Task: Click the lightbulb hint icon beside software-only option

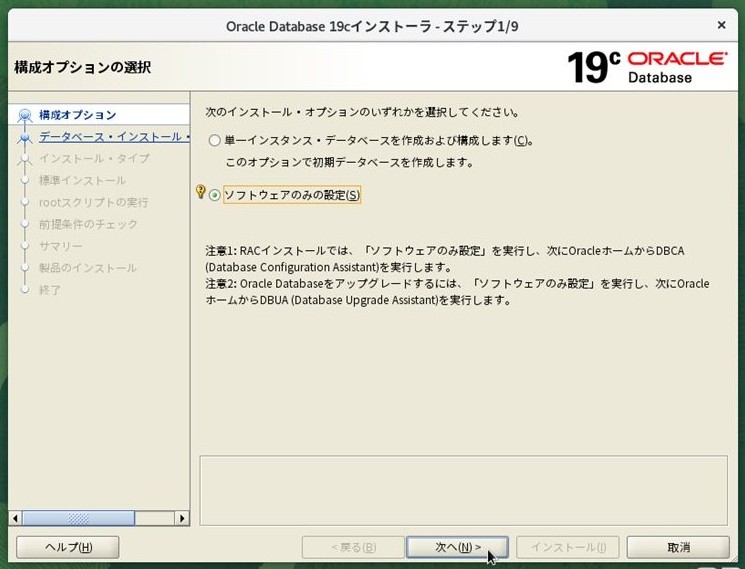Action: click(x=201, y=192)
